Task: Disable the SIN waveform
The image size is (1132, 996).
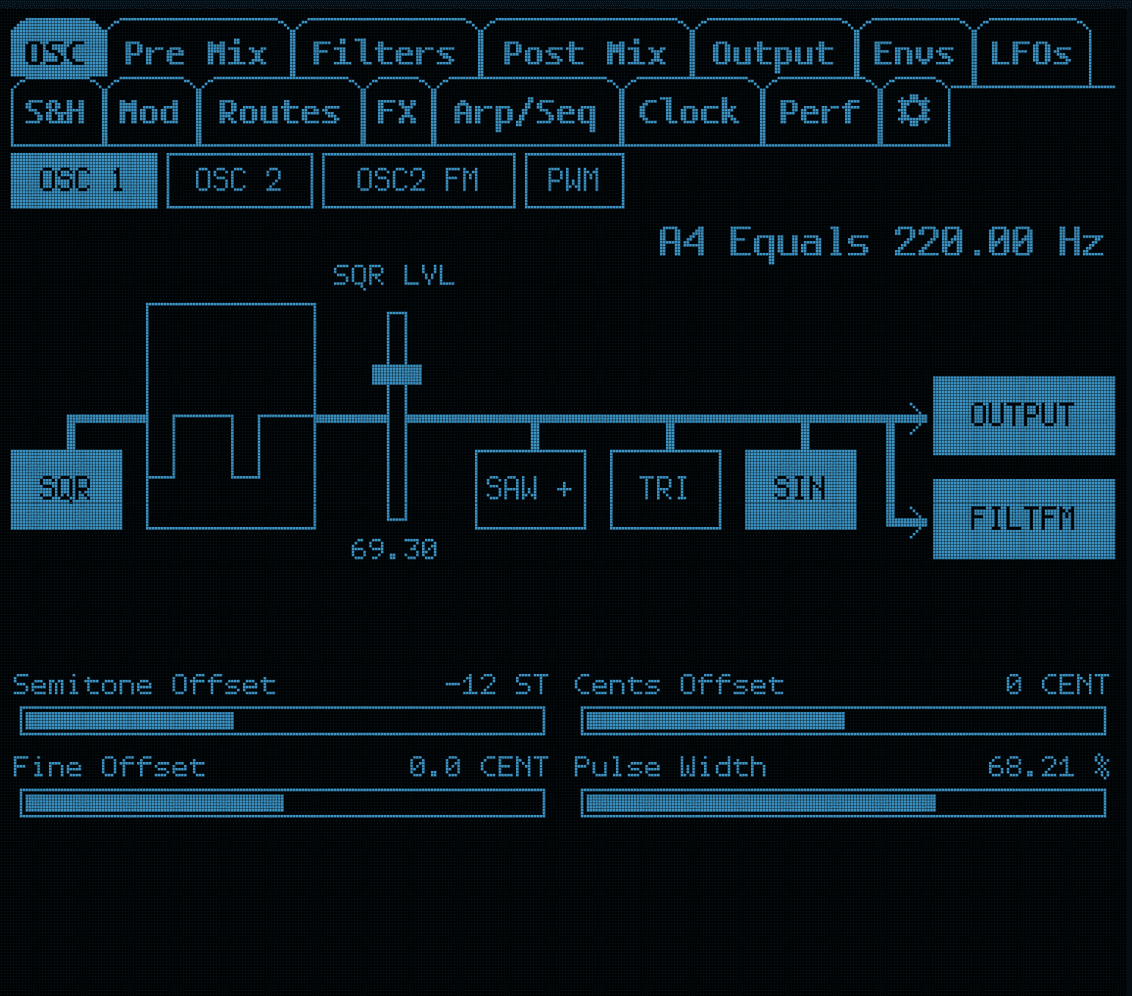Action: (x=801, y=489)
